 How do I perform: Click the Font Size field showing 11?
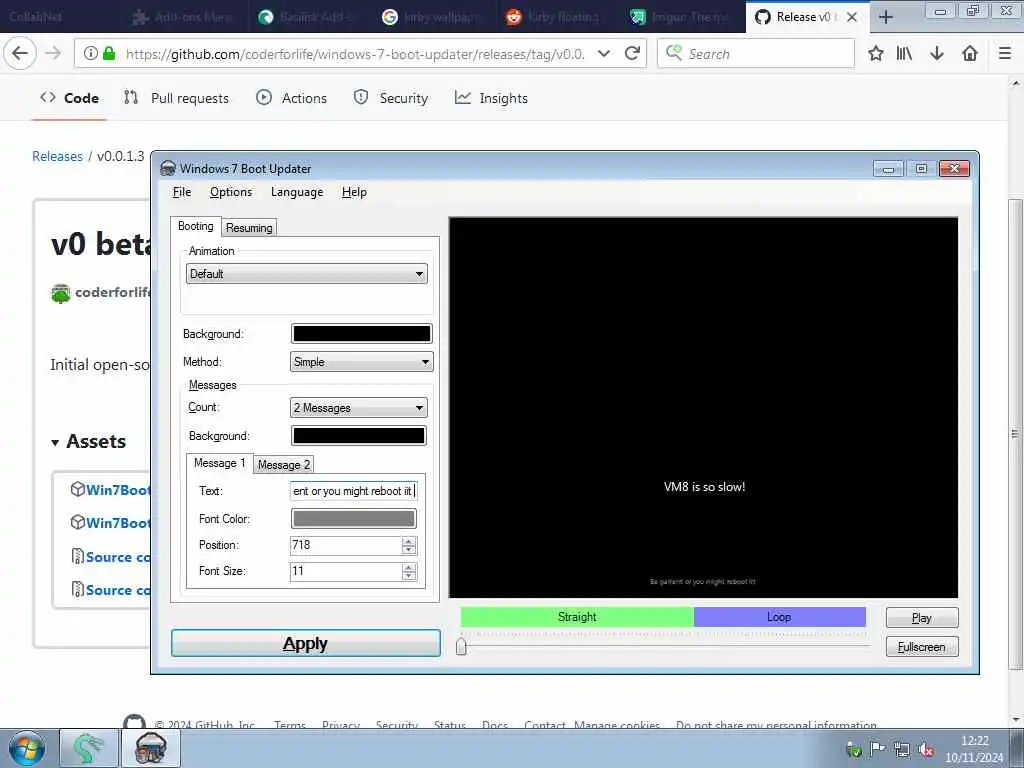346,571
